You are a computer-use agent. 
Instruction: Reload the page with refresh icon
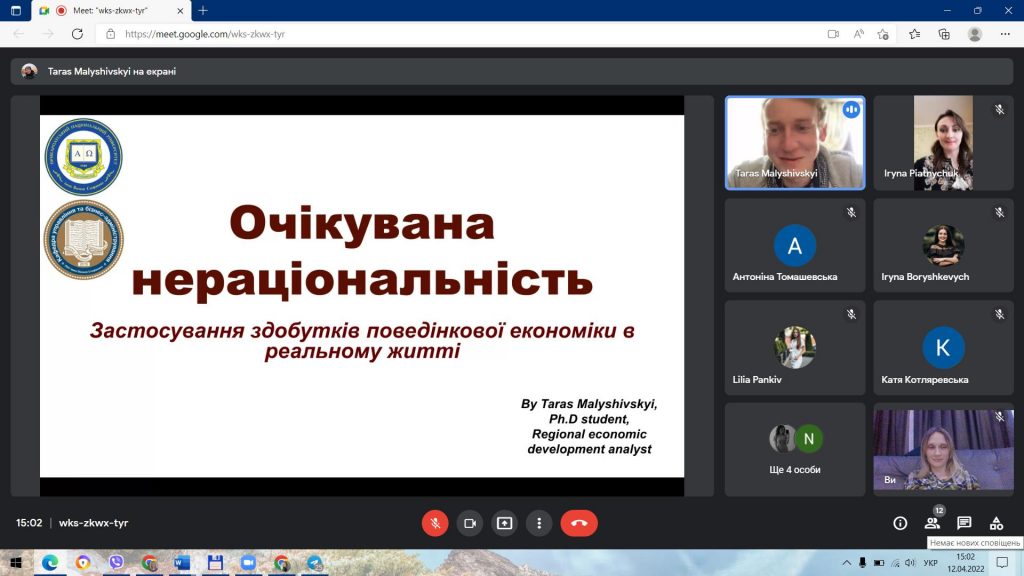[x=77, y=34]
